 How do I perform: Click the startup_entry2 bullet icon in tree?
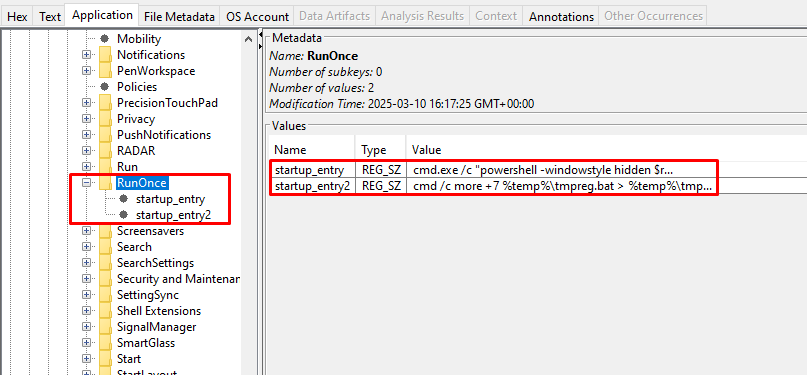(x=124, y=215)
